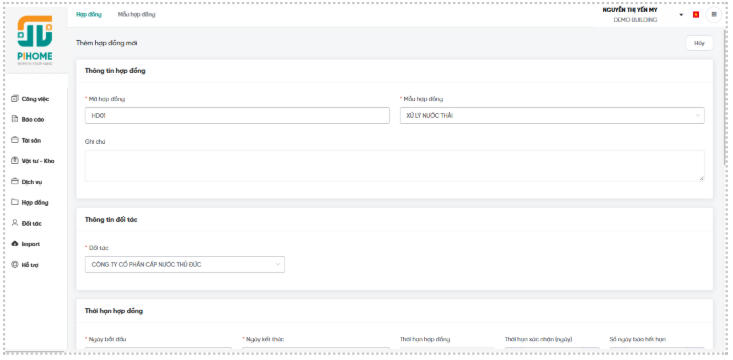Switch to the Mẫu hợp đồng tab
733x360 pixels.
[x=137, y=14]
